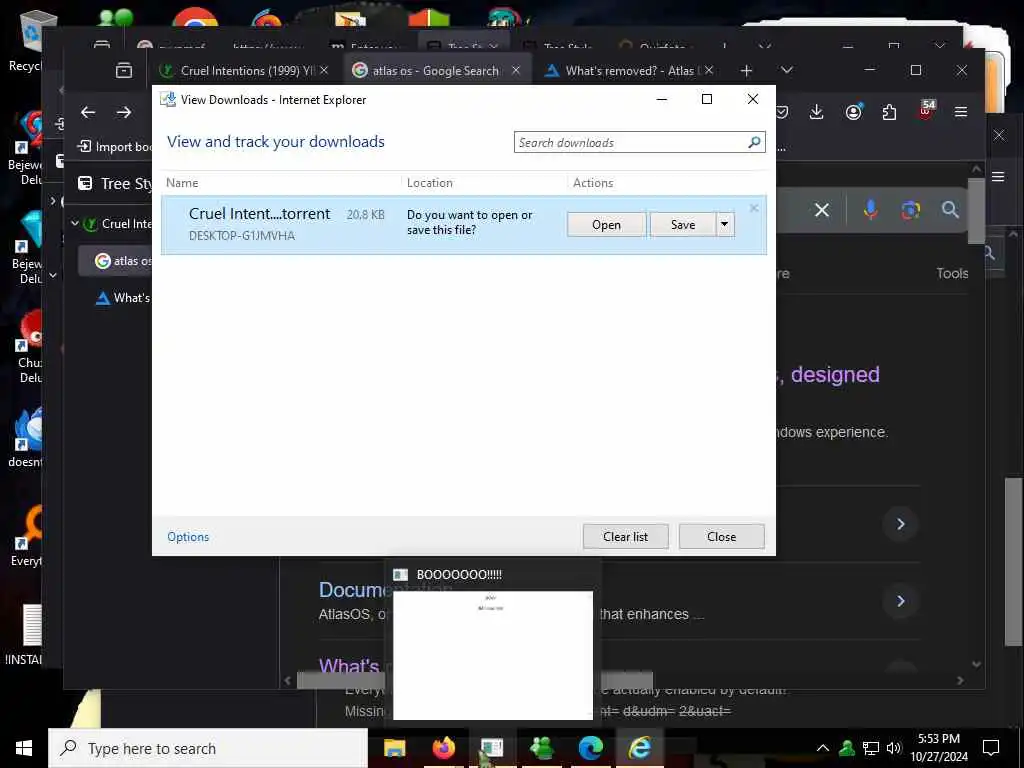The width and height of the screenshot is (1024, 768).
Task: Click the Close button in View Downloads
Action: [x=722, y=537]
